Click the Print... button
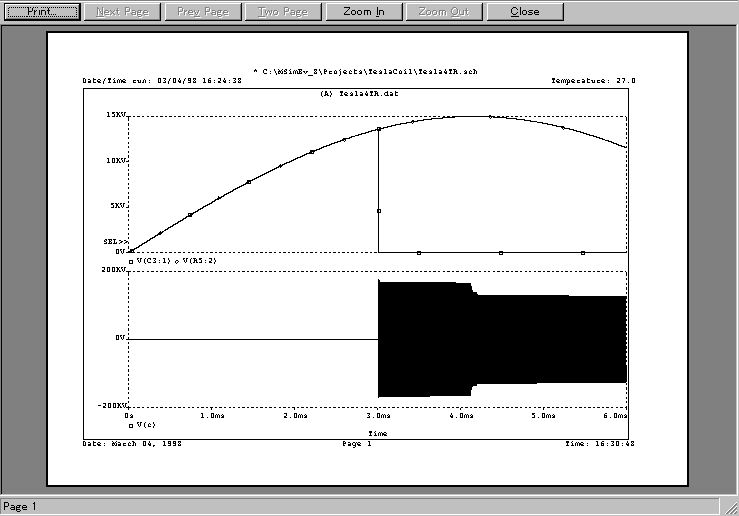The width and height of the screenshot is (739, 516). click(42, 12)
